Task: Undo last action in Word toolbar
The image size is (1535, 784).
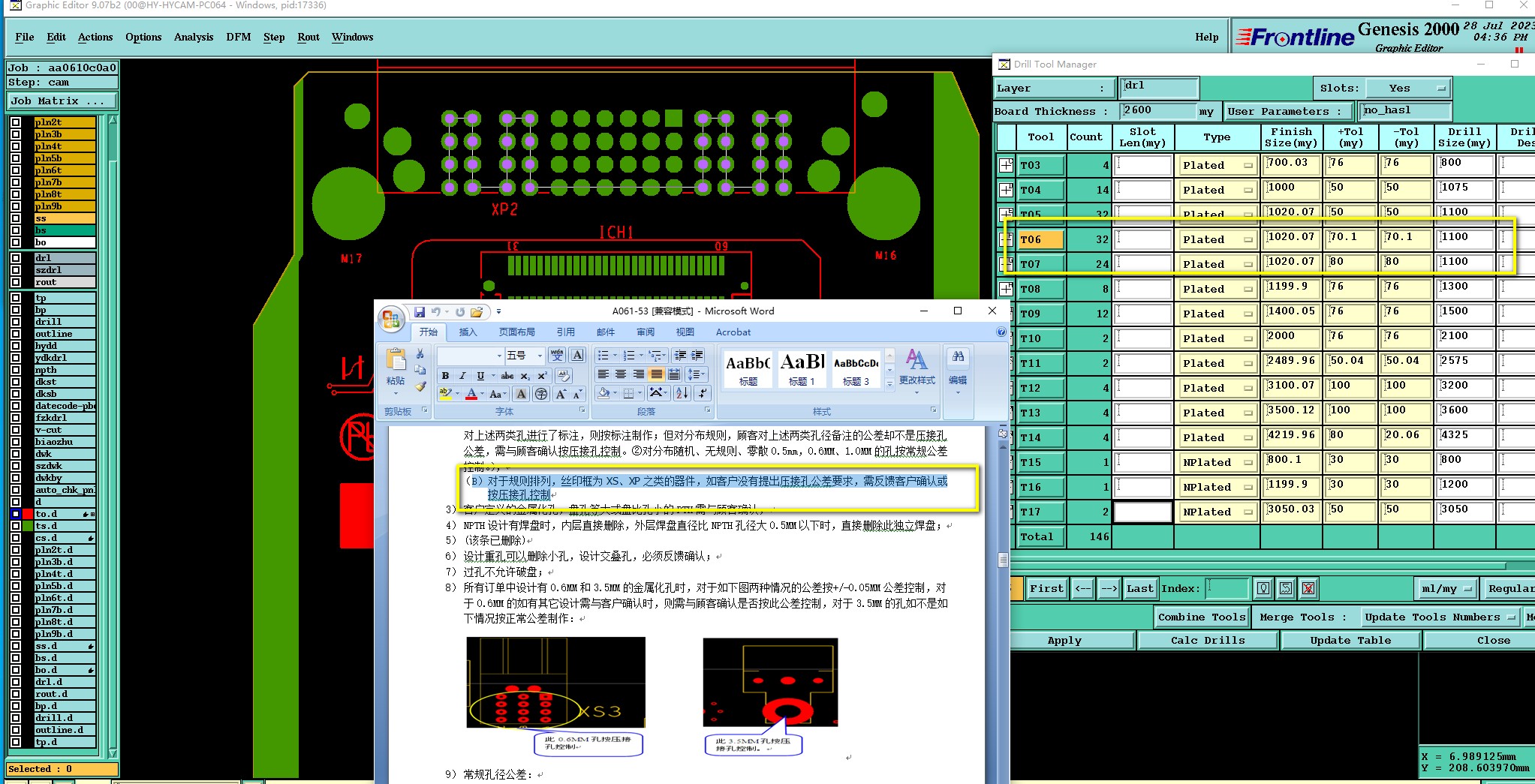Action: [435, 312]
